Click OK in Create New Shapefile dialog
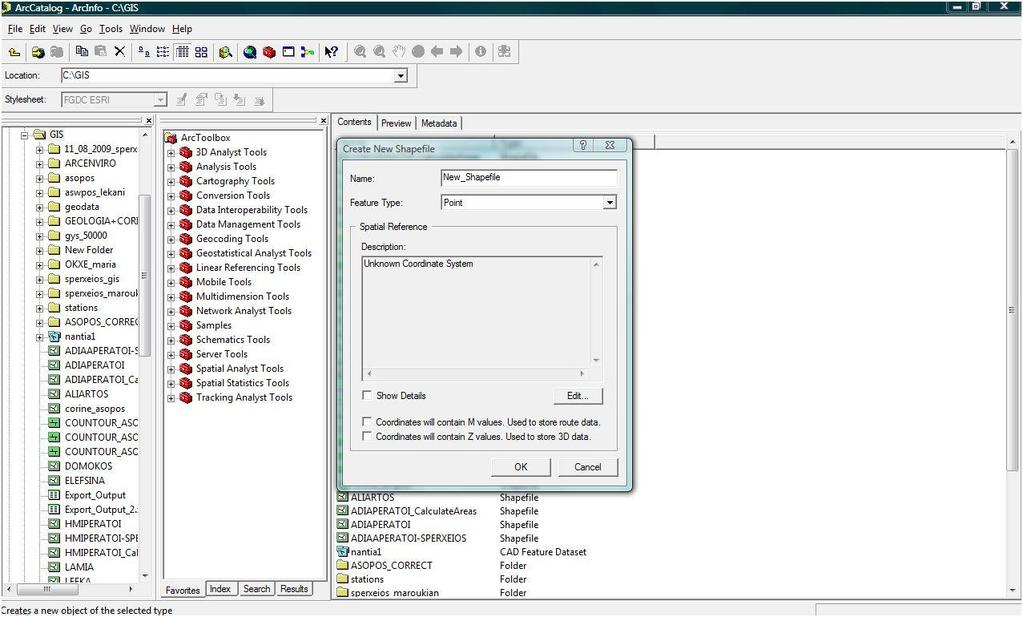1023x617 pixels. coord(521,467)
